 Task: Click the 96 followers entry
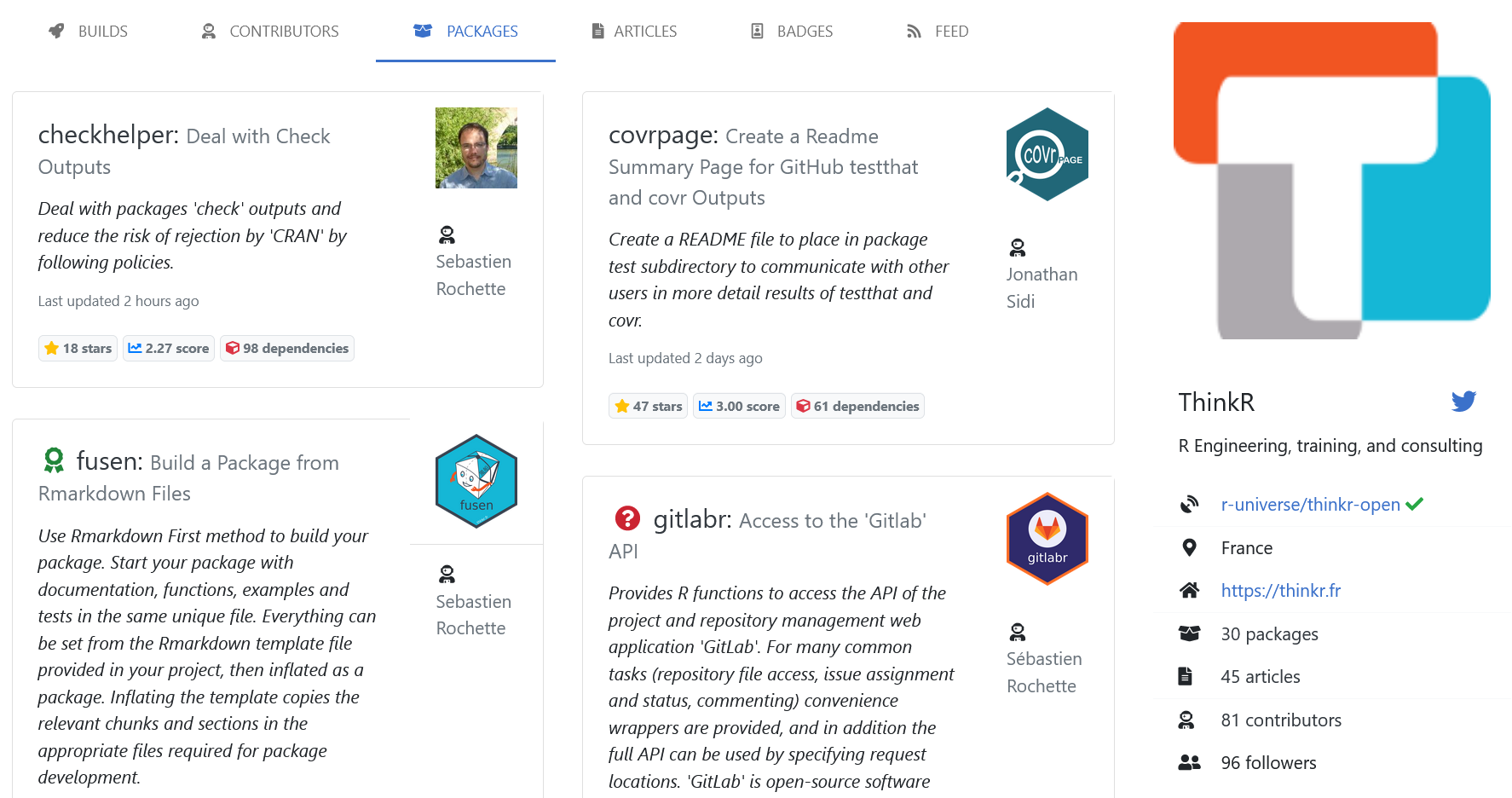point(1267,762)
